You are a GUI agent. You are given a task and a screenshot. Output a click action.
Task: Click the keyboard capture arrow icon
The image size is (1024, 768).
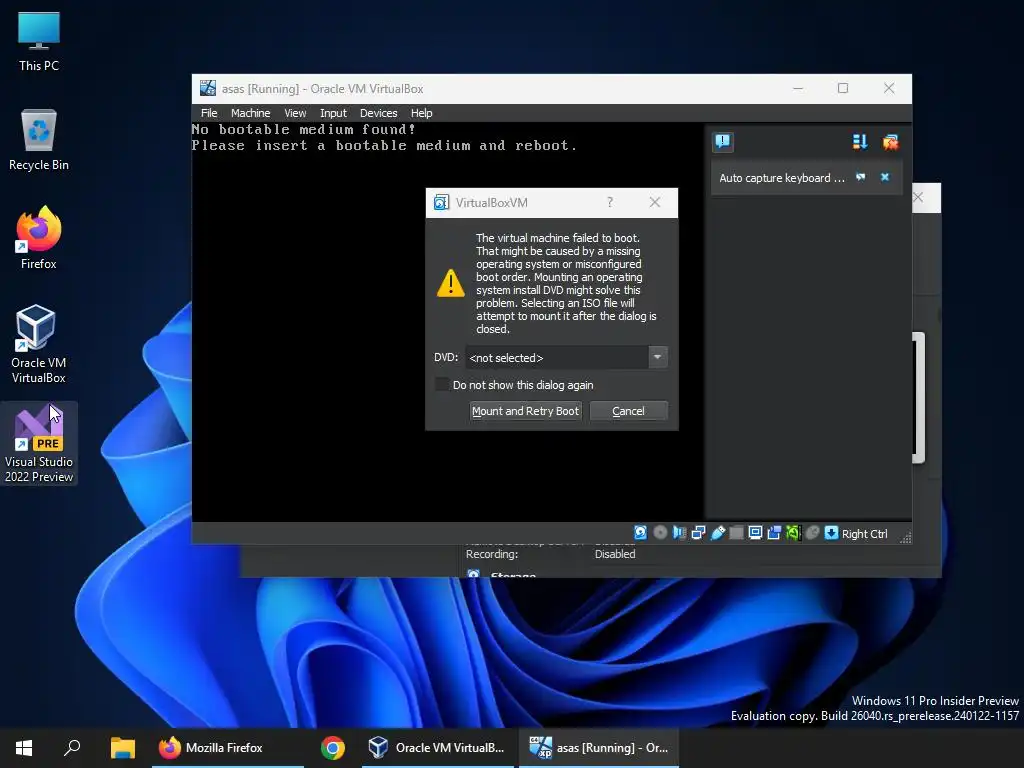tap(831, 533)
